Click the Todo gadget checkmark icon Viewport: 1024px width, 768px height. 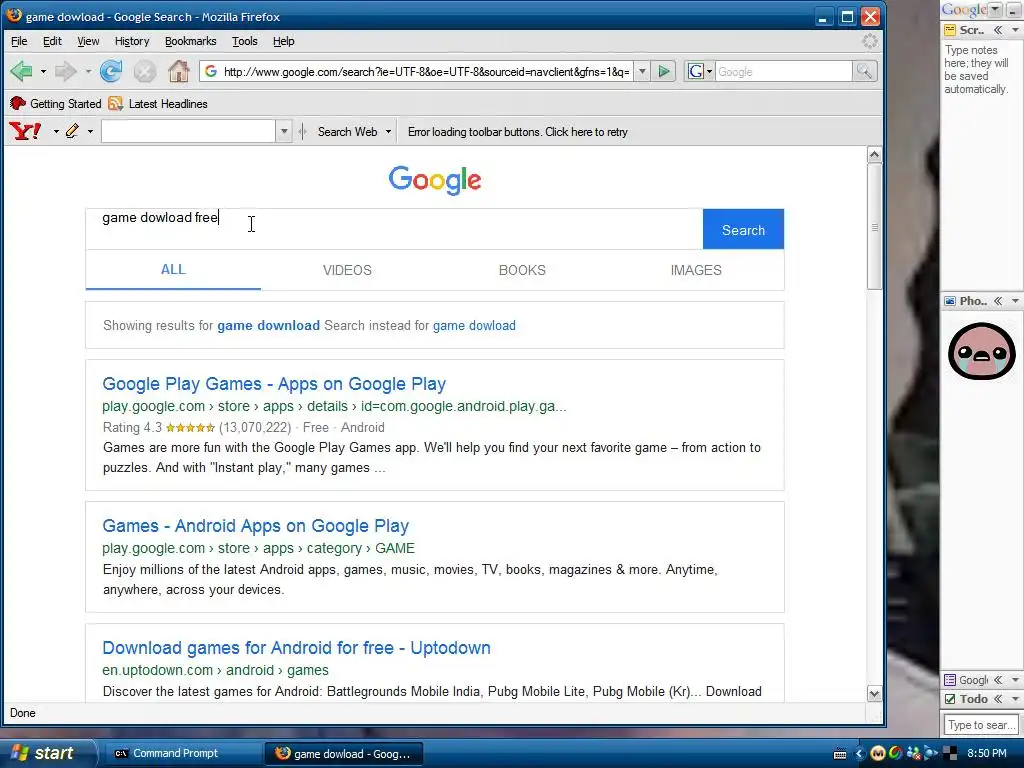point(950,699)
